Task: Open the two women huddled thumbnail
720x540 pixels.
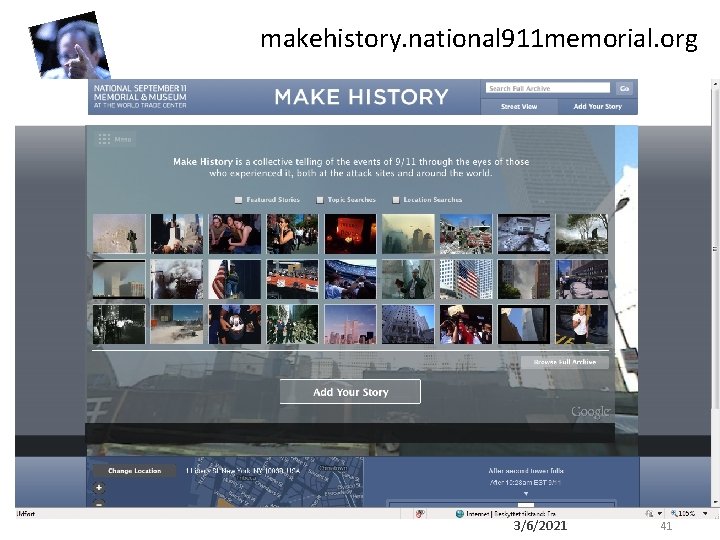Action: pyautogui.click(x=235, y=234)
